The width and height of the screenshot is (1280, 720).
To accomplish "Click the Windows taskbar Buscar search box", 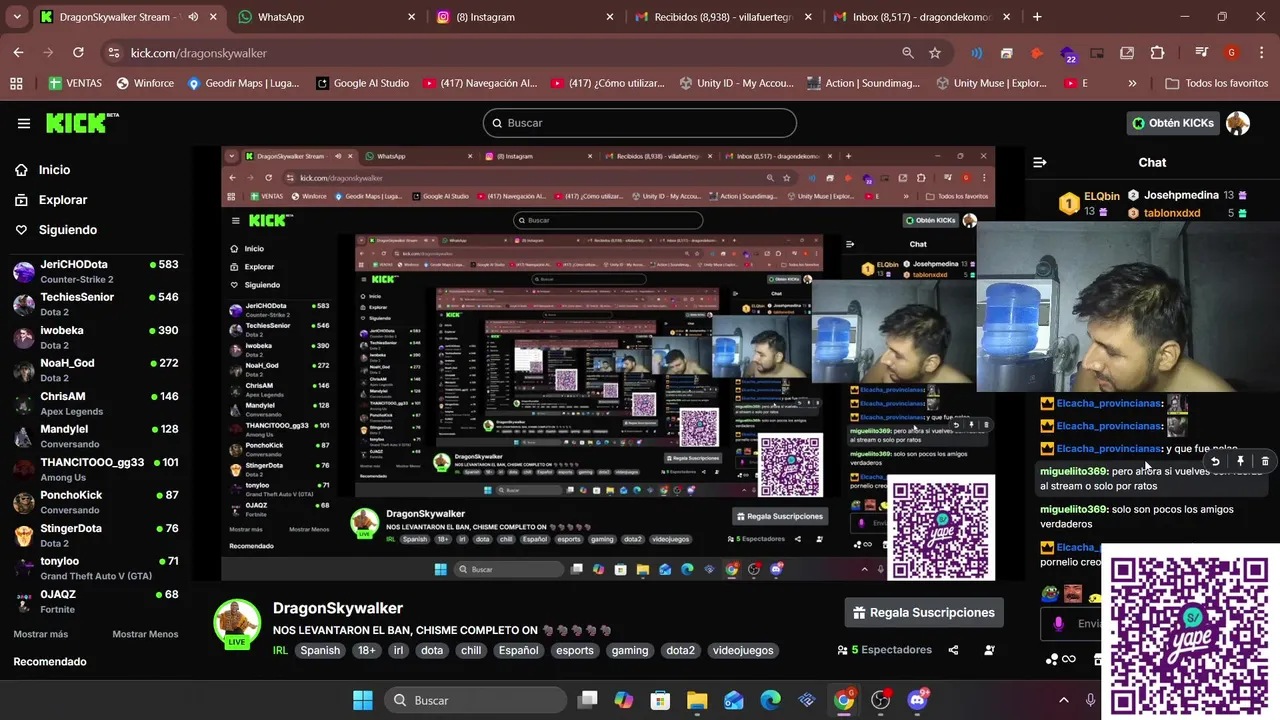I will (x=475, y=700).
